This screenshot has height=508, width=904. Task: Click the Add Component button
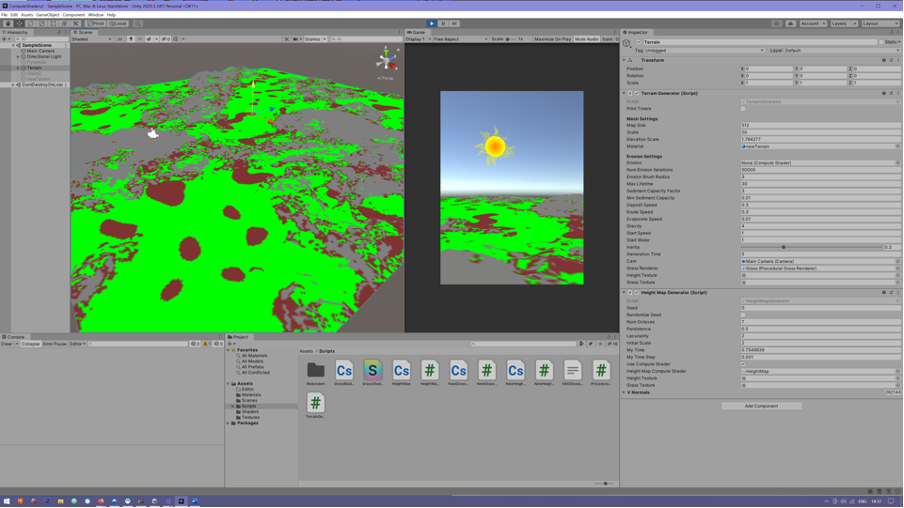click(x=761, y=406)
